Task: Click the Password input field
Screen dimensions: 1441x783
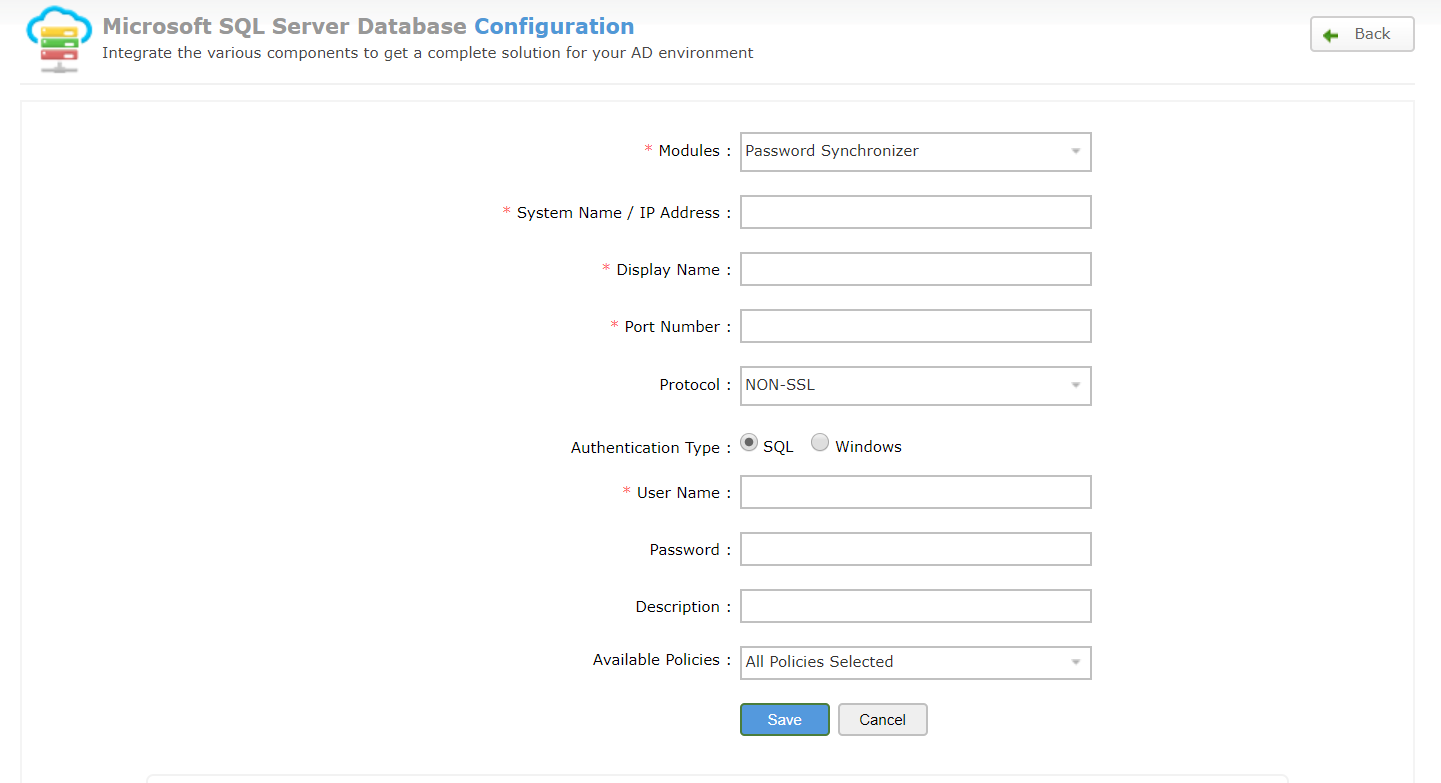Action: pyautogui.click(x=915, y=549)
